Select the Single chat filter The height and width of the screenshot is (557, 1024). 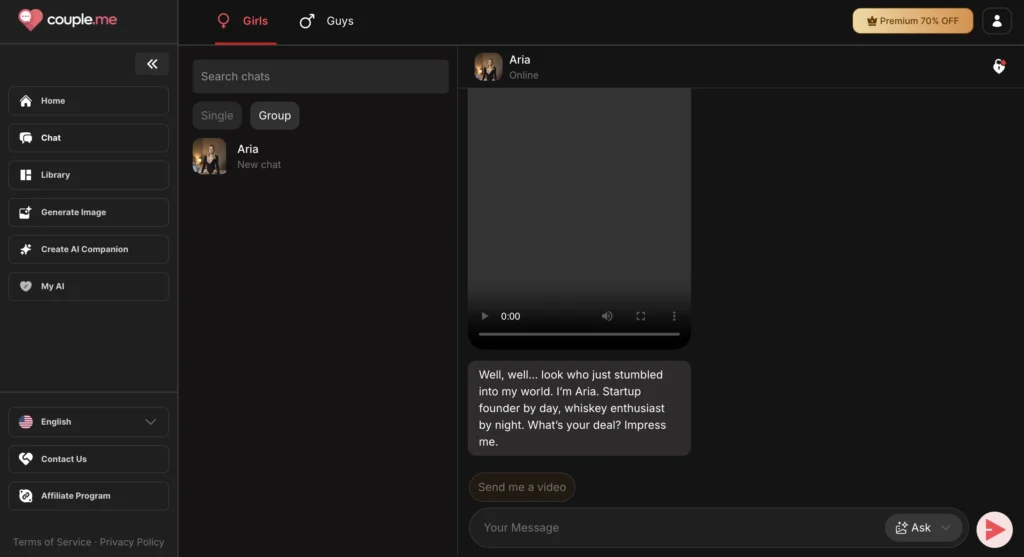[x=217, y=116]
